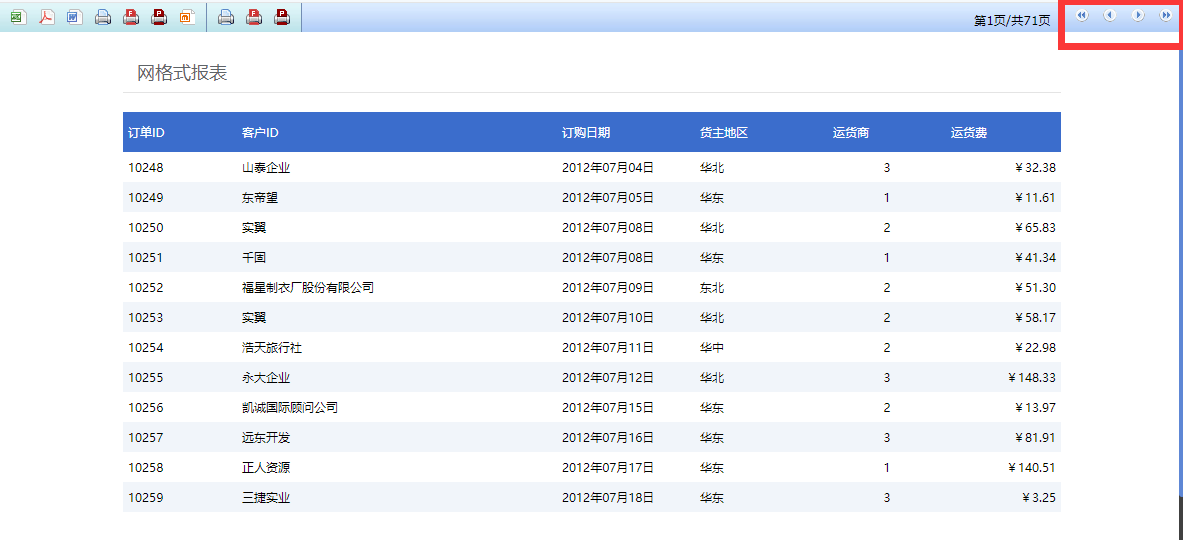Image resolution: width=1183 pixels, height=540 pixels.
Task: Select order ID 10254
Action: [x=146, y=348]
